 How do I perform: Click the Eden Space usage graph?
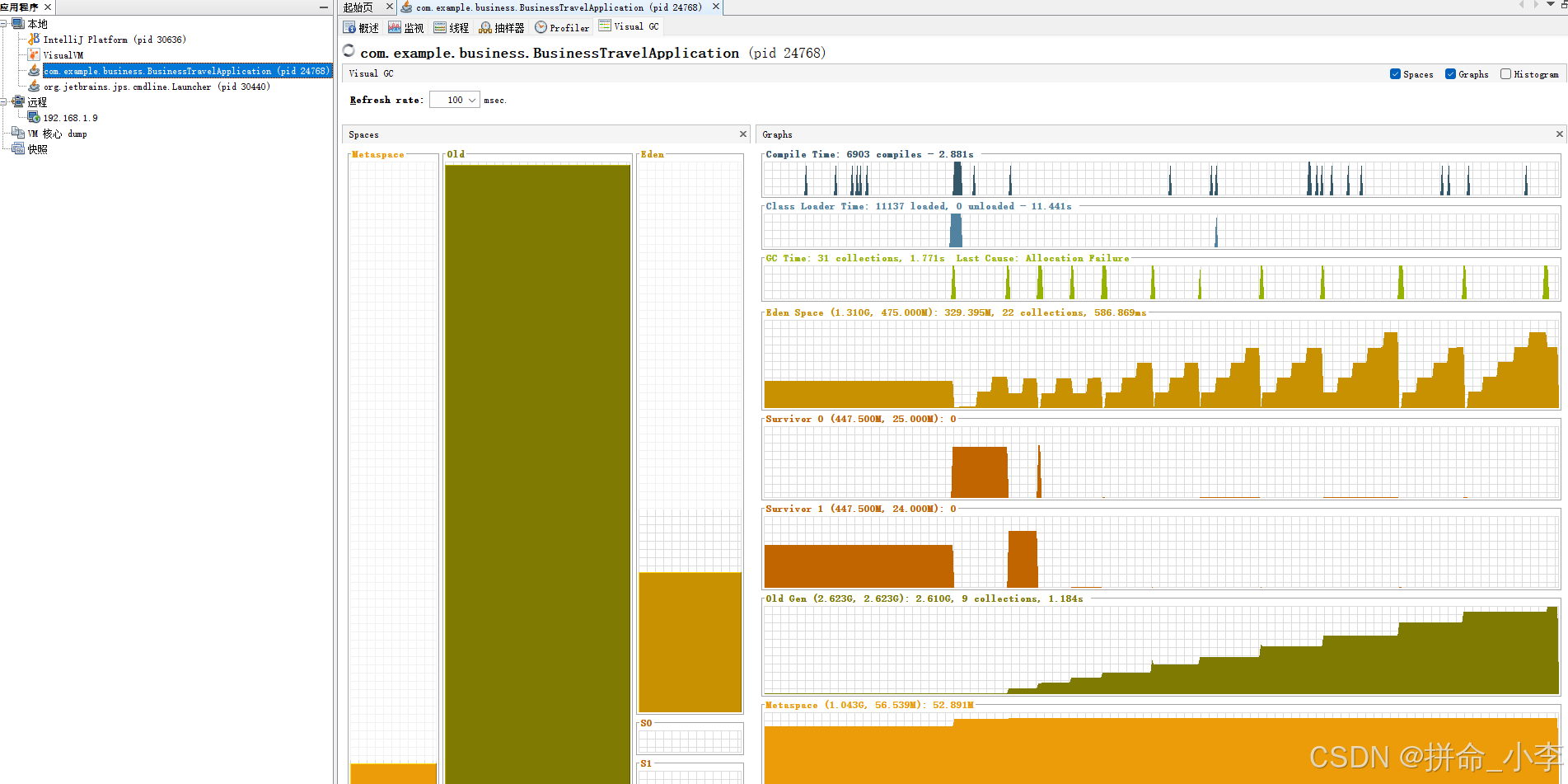[x=1161, y=364]
